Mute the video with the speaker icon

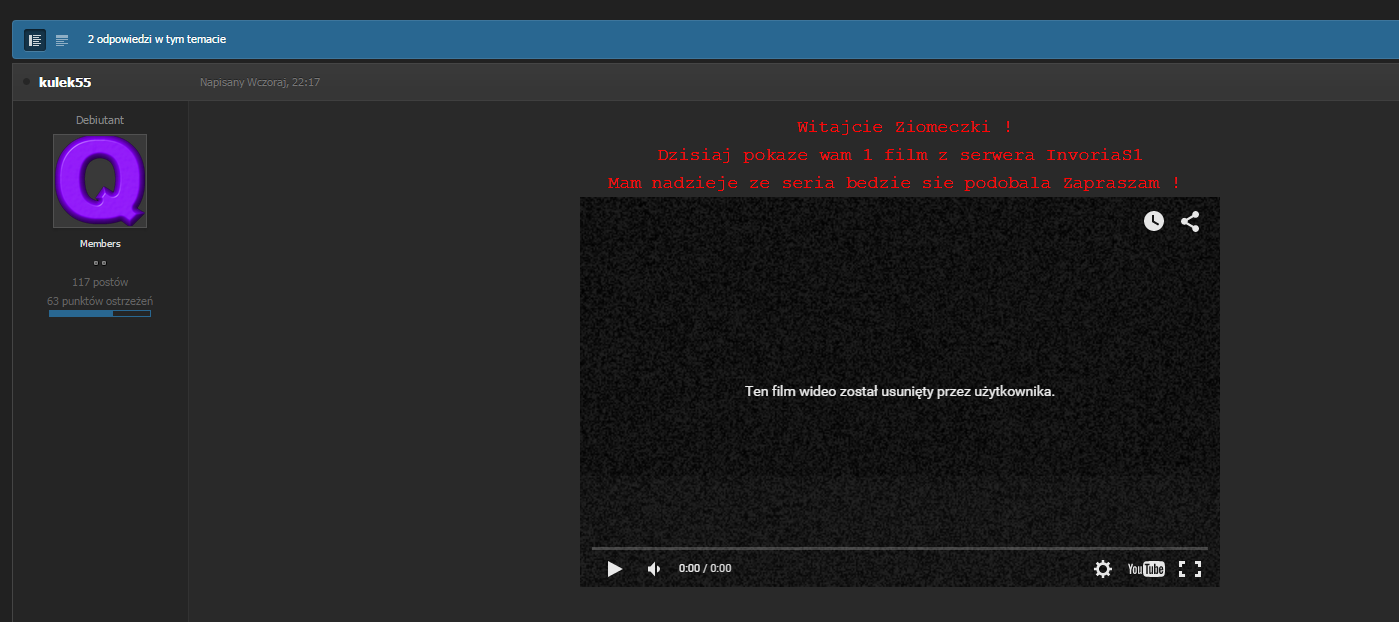click(x=654, y=568)
